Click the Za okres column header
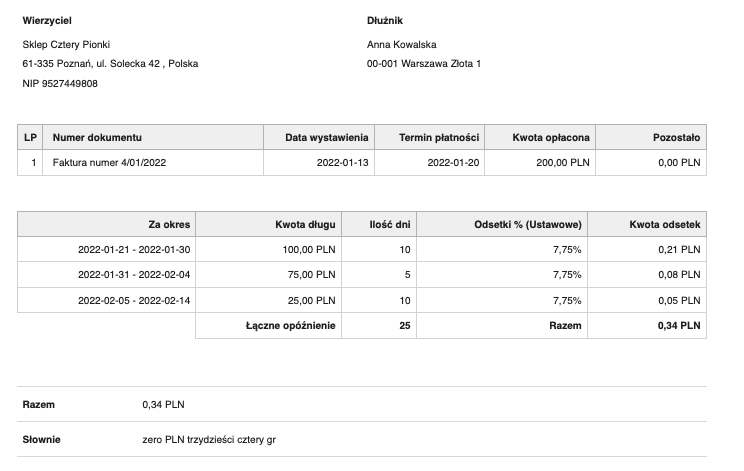This screenshot has width=744, height=471. [x=168, y=224]
